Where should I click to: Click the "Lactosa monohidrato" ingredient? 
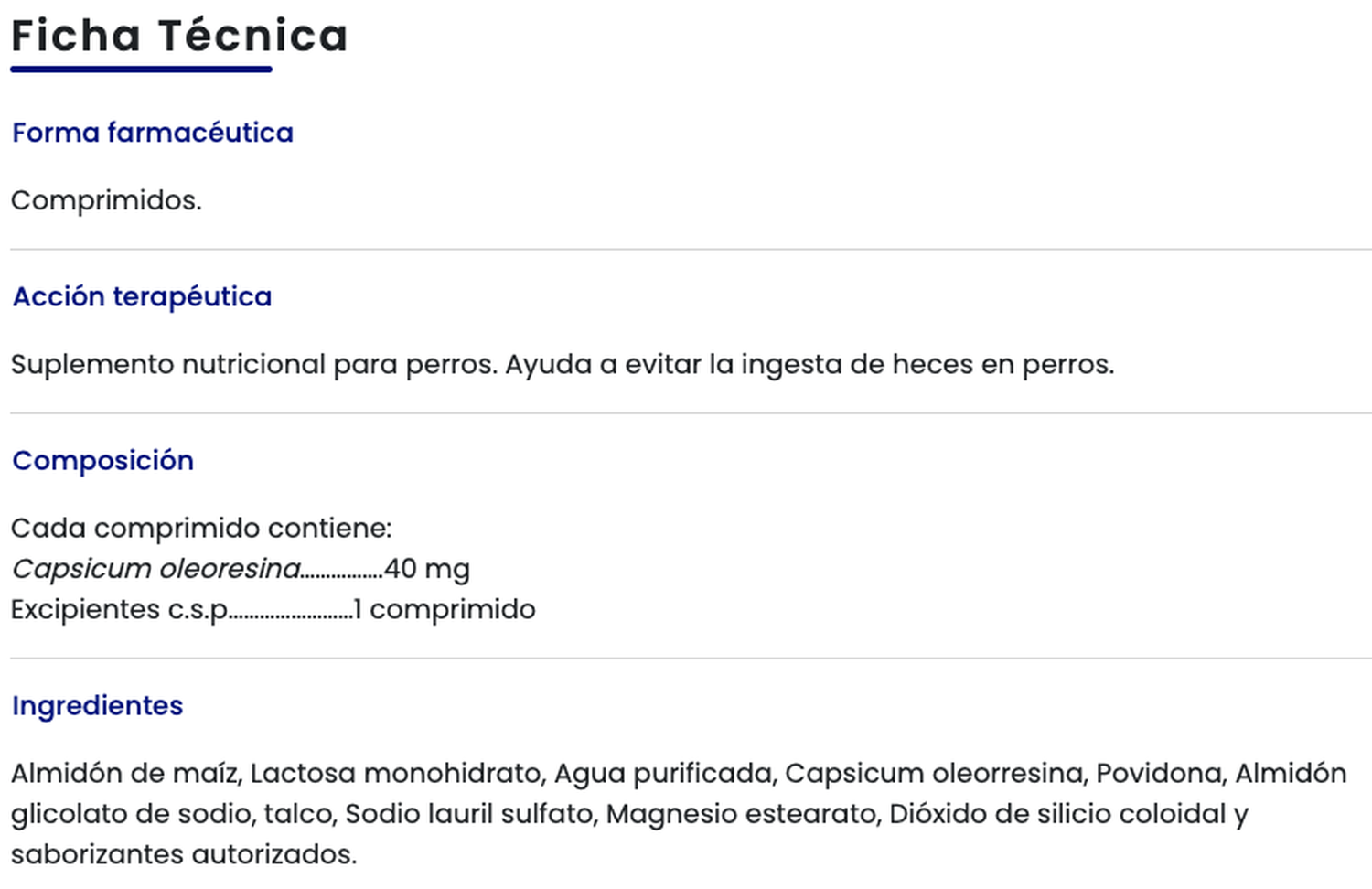397,773
